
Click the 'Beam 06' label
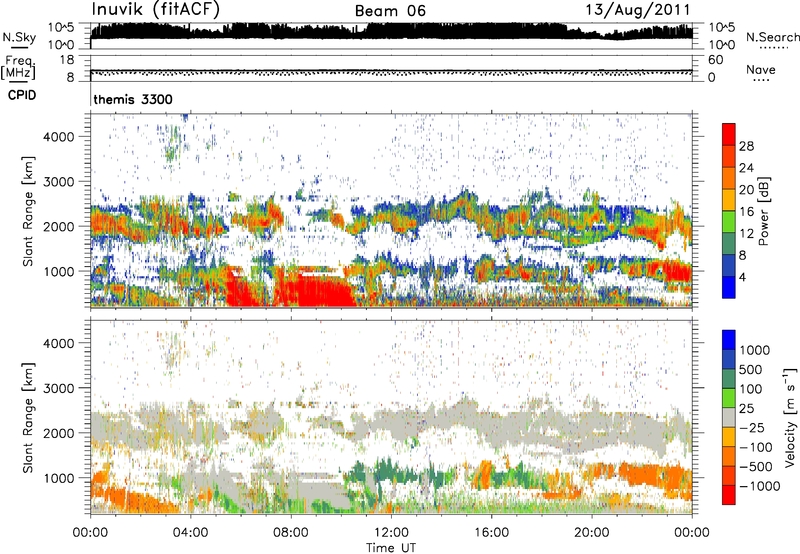point(390,11)
